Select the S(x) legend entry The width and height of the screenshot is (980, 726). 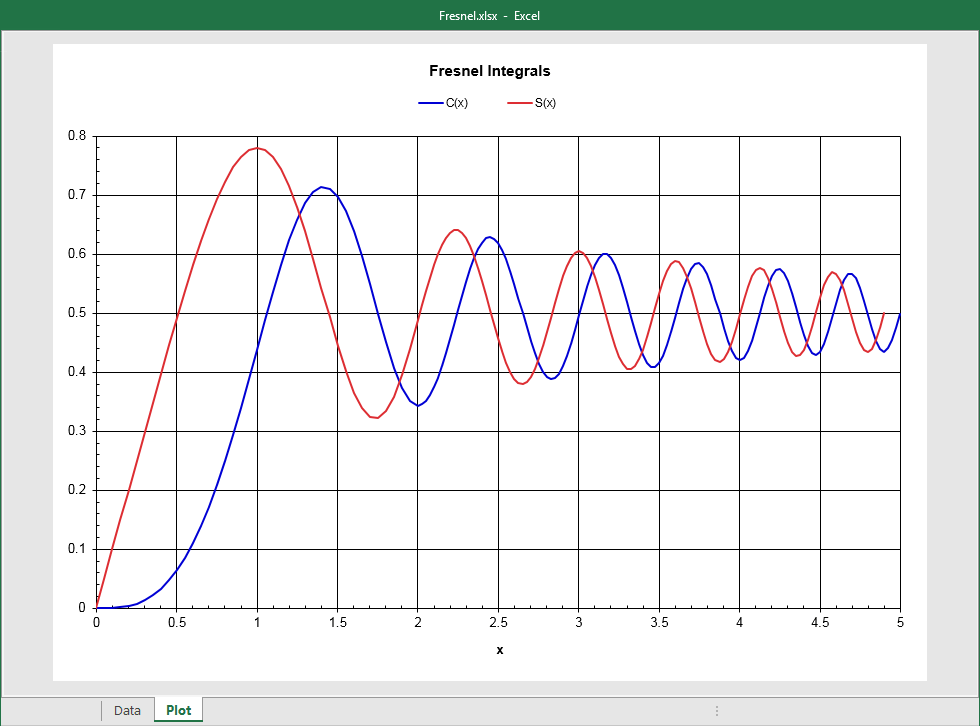click(547, 101)
